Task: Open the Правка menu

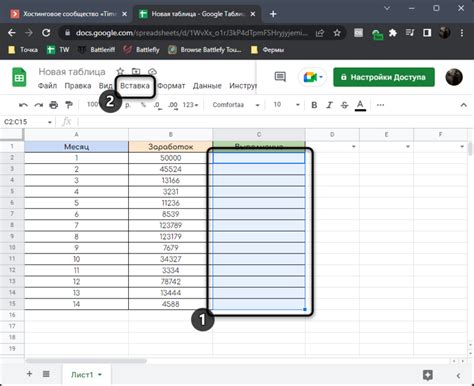Action: tap(78, 86)
